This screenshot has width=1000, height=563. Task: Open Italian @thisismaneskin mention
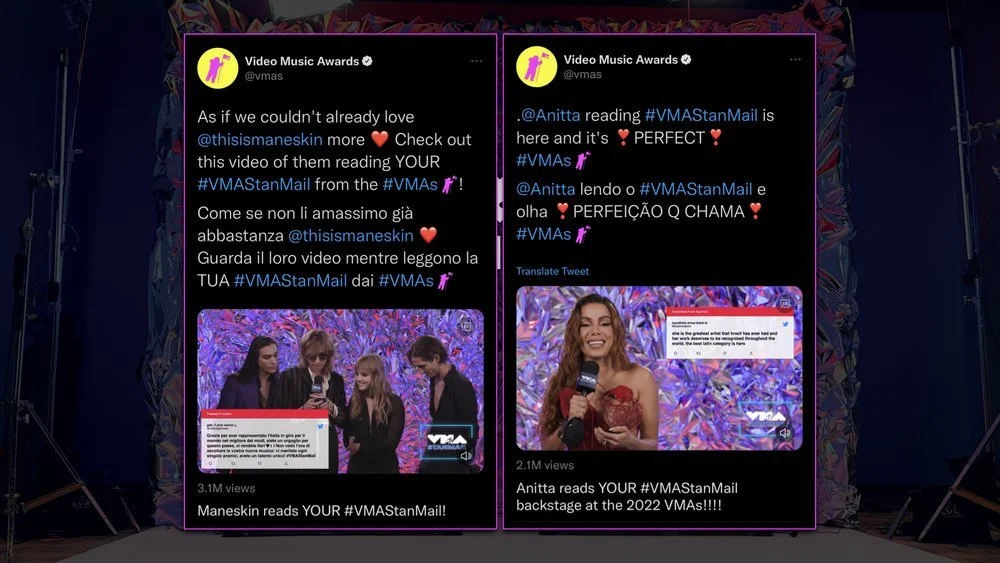coord(351,236)
